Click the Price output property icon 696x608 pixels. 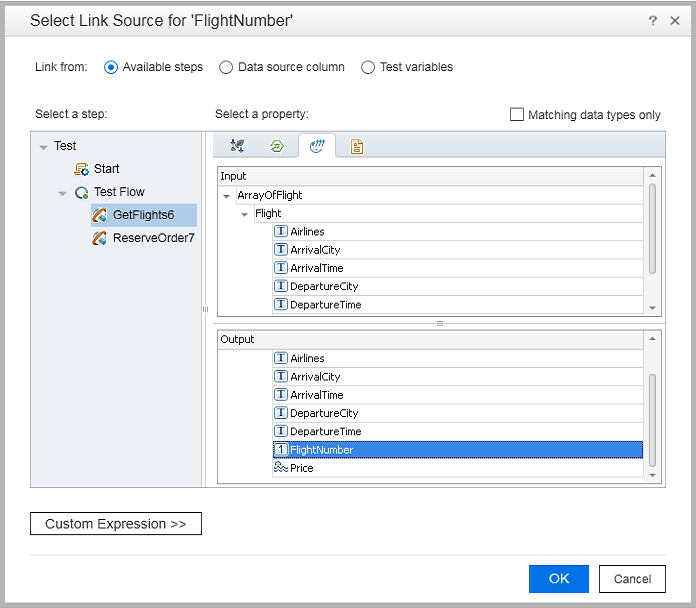click(x=281, y=468)
